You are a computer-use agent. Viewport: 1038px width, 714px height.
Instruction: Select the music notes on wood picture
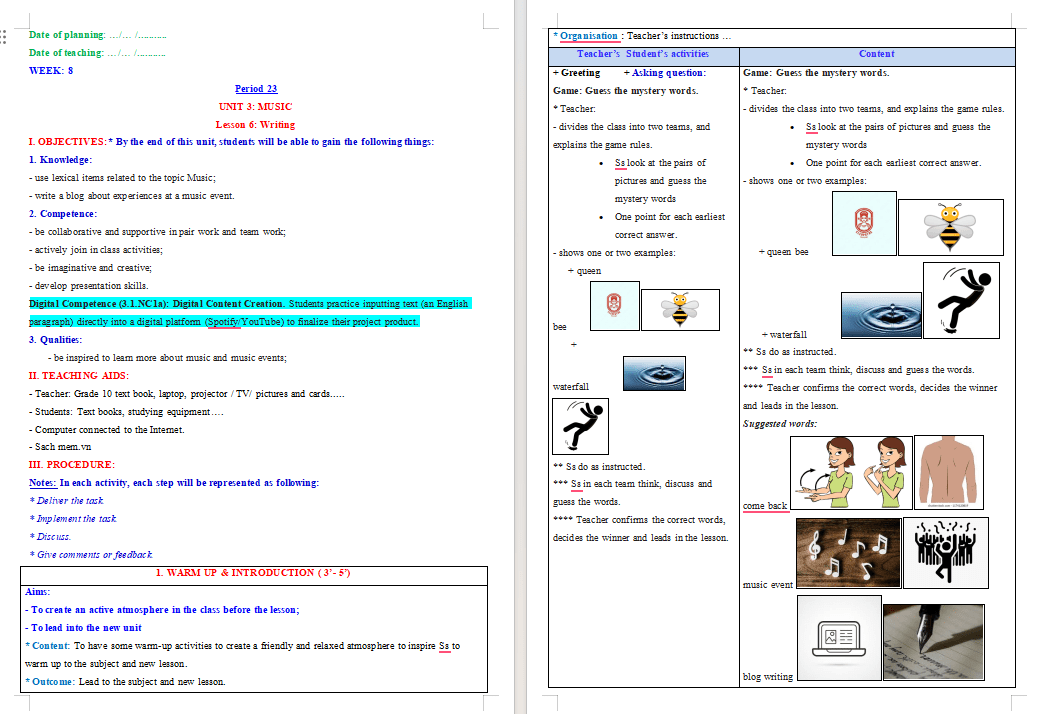pyautogui.click(x=848, y=553)
